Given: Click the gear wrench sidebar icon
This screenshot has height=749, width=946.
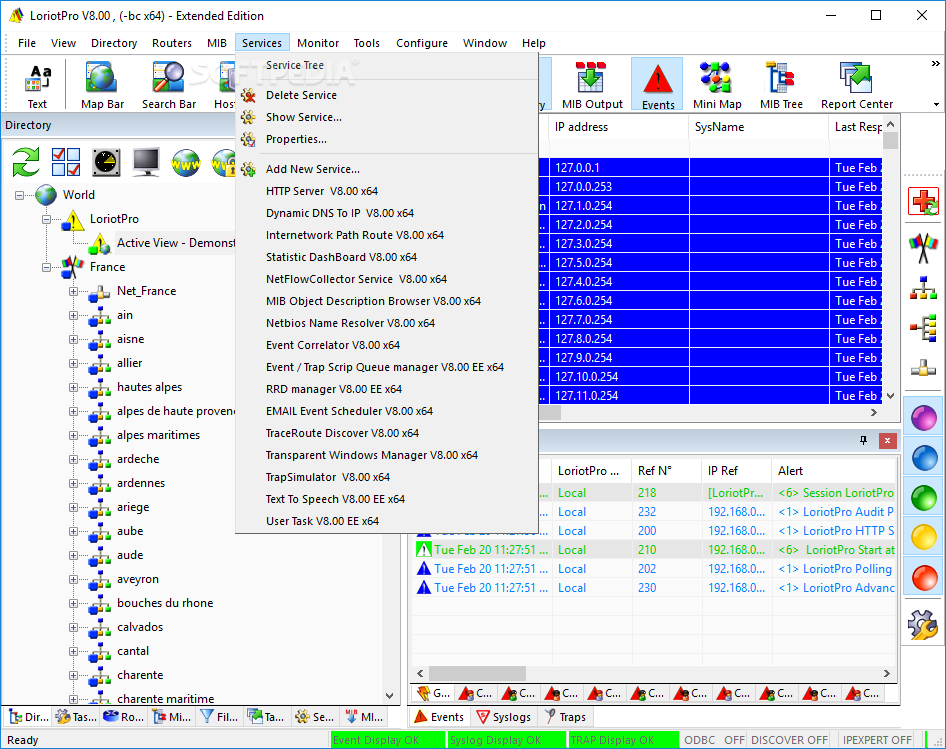Looking at the screenshot, I should (923, 625).
